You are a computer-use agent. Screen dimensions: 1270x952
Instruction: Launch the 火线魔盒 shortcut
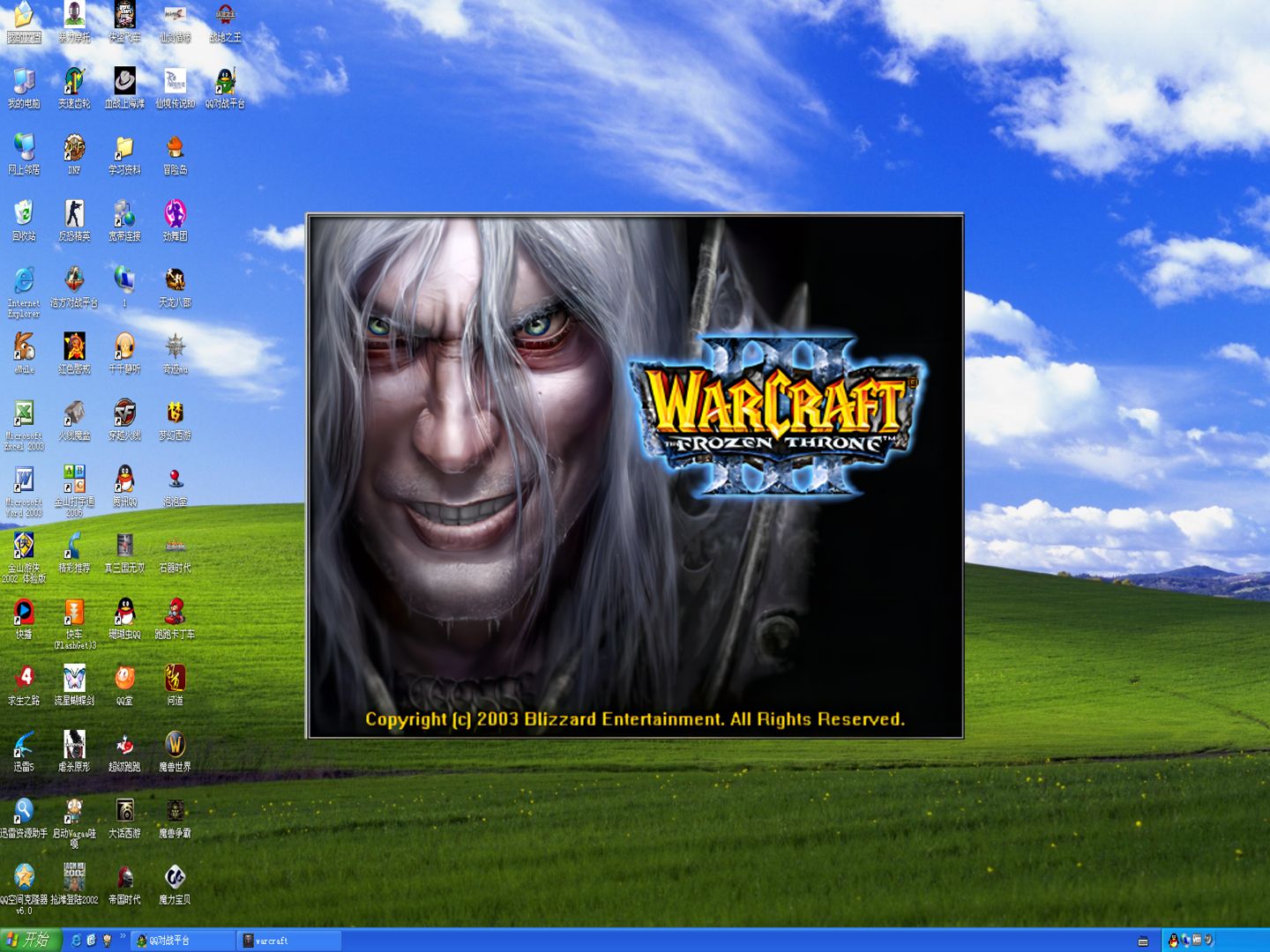74,413
